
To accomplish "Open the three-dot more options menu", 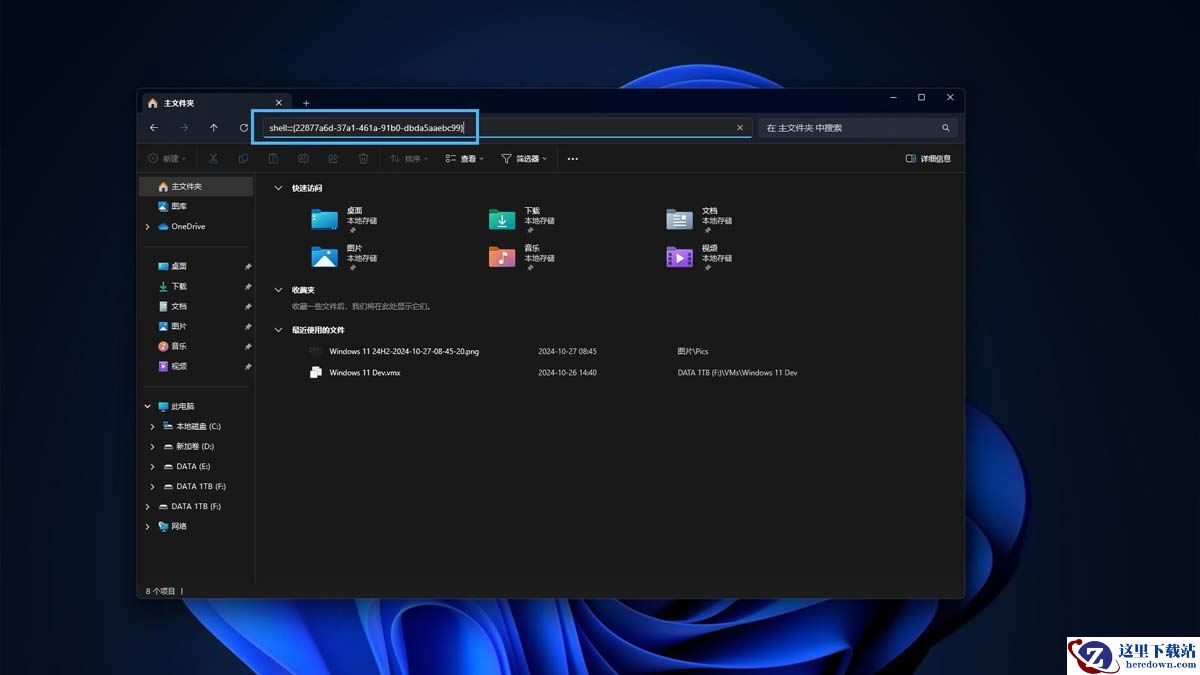I will point(573,158).
